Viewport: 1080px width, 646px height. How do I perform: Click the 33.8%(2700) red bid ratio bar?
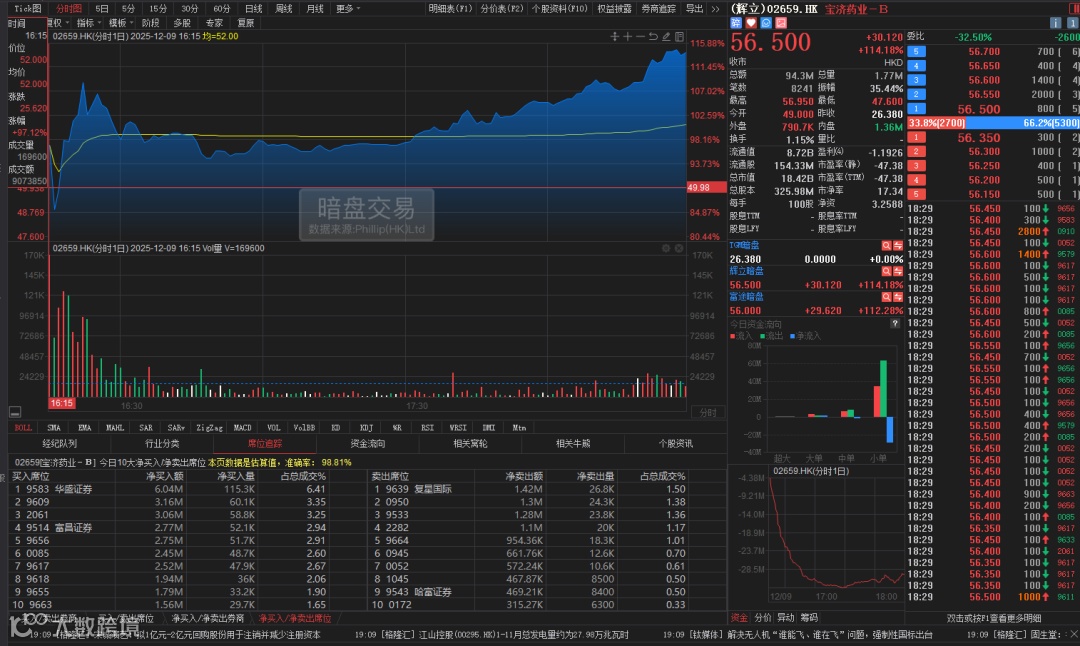click(x=938, y=123)
